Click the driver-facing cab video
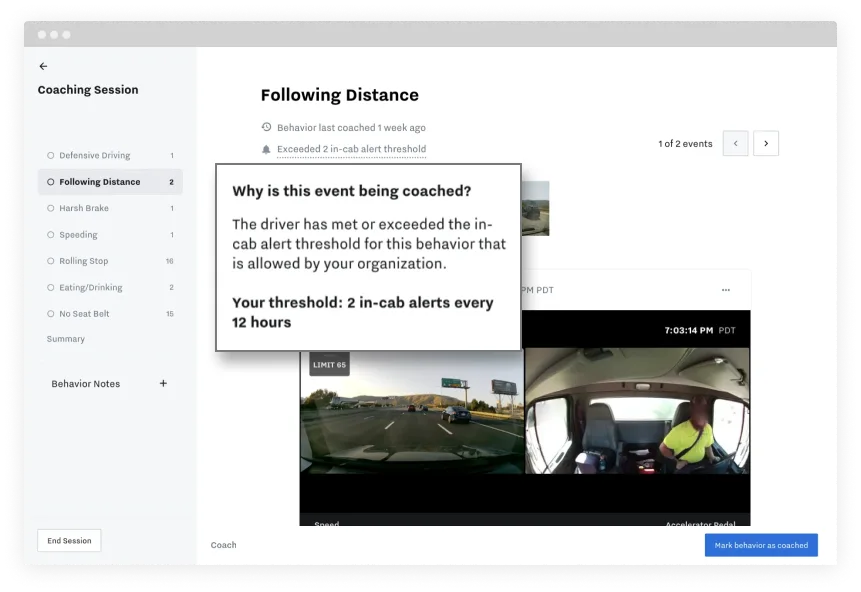The width and height of the screenshot is (861, 592). 638,411
